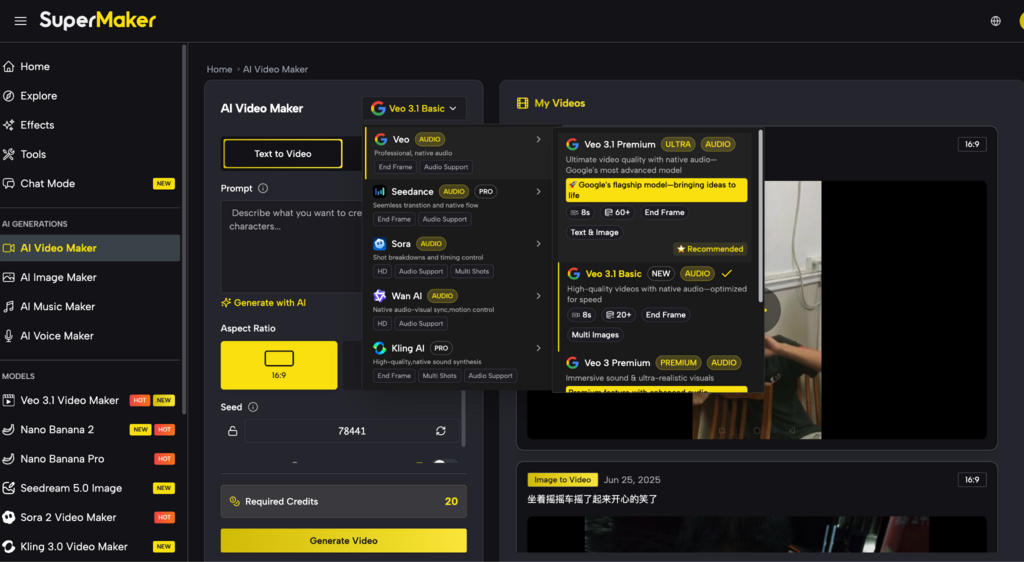This screenshot has width=1024, height=562.
Task: Click the Sora model logo icon
Action: click(379, 243)
